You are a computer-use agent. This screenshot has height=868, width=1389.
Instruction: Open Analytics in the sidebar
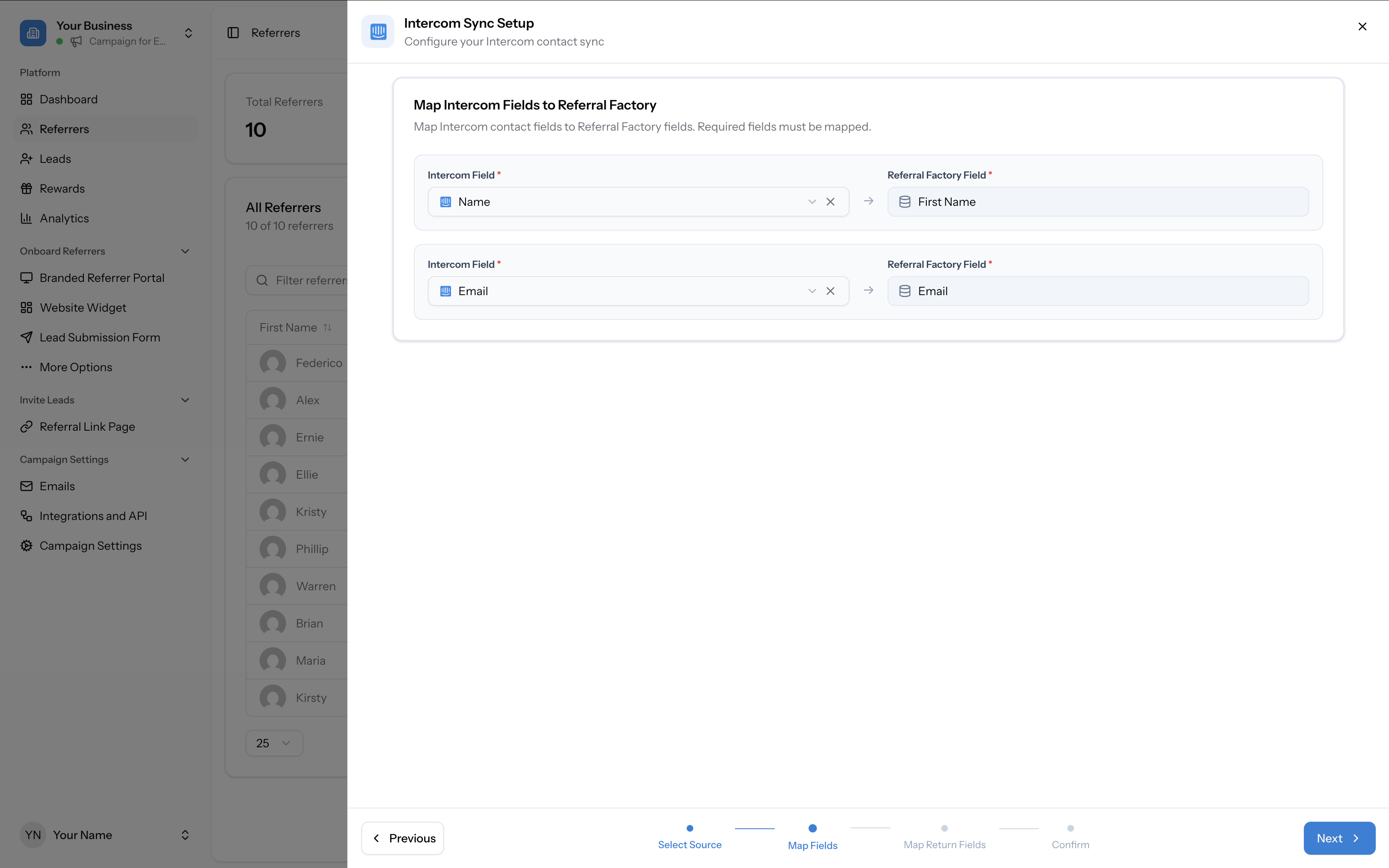(x=64, y=217)
